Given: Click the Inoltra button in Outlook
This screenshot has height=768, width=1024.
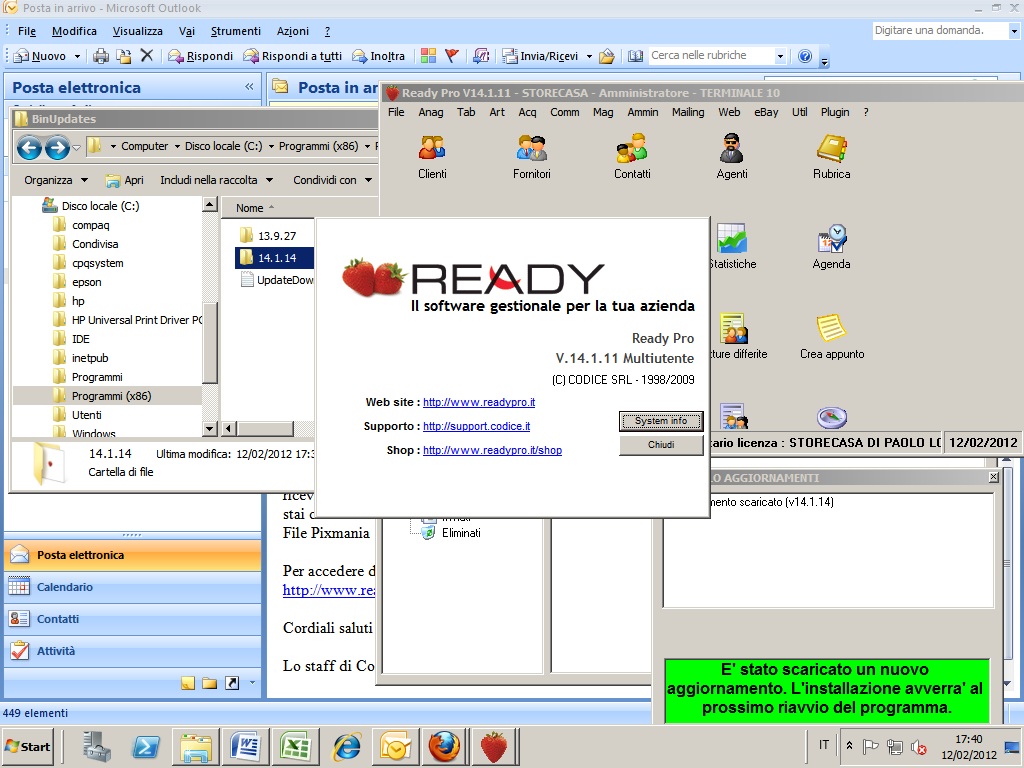Looking at the screenshot, I should click(379, 56).
